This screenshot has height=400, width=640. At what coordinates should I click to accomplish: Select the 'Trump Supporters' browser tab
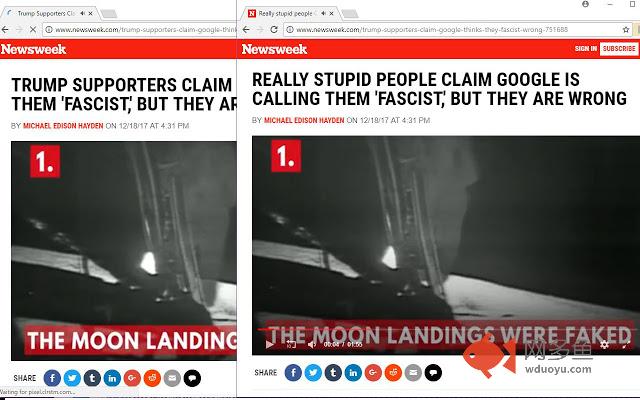coord(50,13)
